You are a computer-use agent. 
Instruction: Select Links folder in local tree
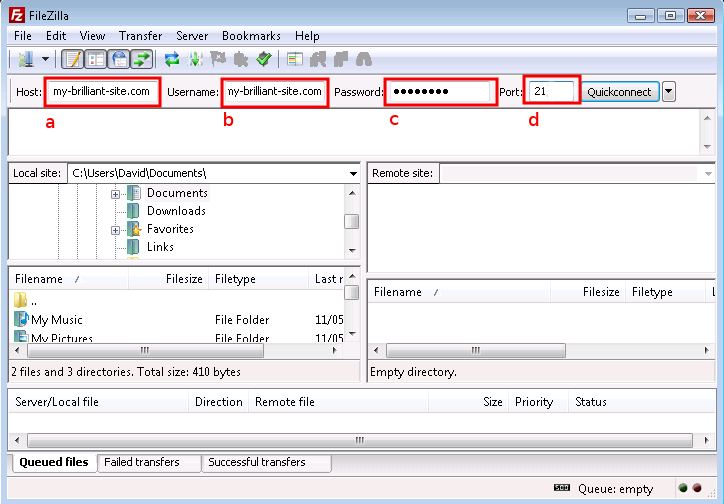pos(160,247)
